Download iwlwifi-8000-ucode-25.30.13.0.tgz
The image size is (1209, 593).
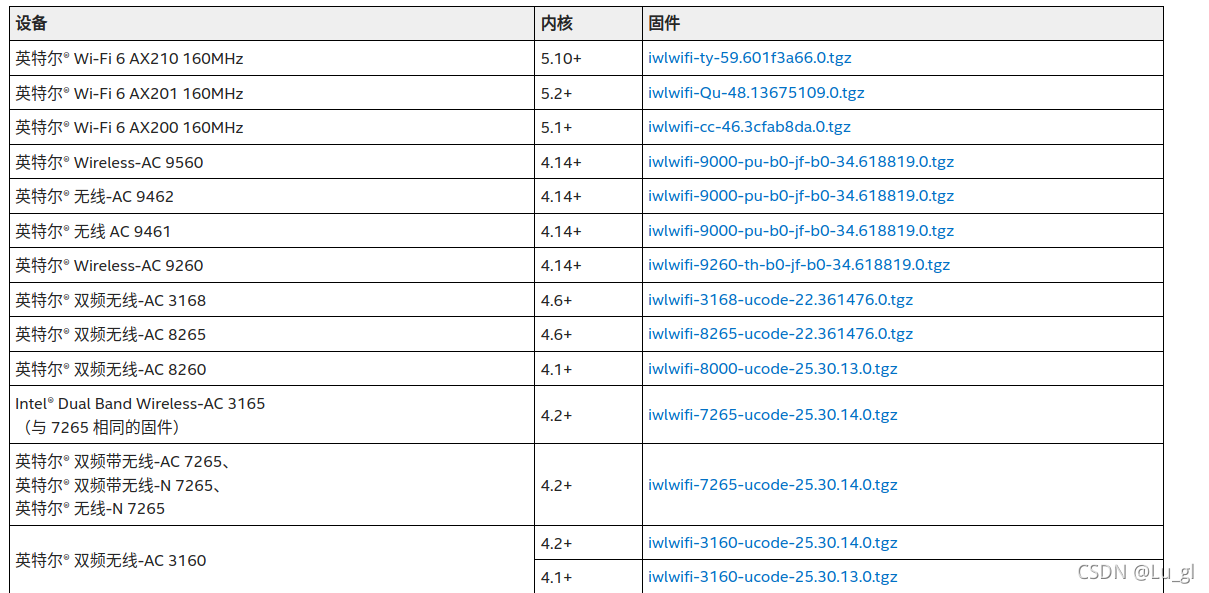click(x=773, y=369)
